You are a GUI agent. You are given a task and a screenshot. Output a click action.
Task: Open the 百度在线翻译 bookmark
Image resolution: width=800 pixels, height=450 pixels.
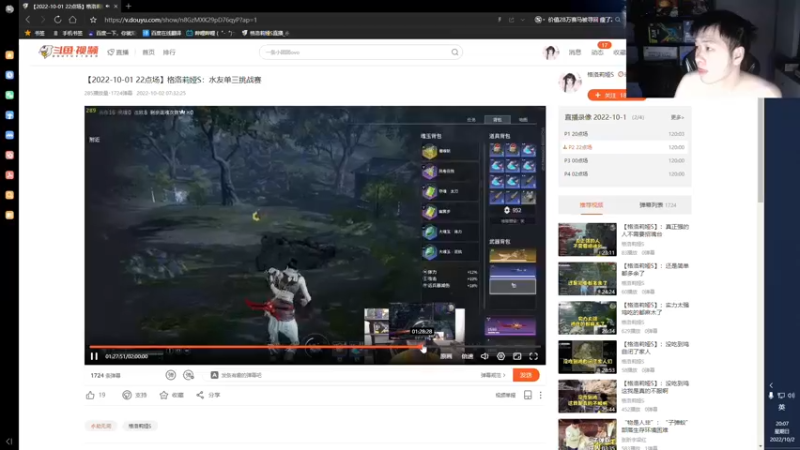(x=162, y=33)
